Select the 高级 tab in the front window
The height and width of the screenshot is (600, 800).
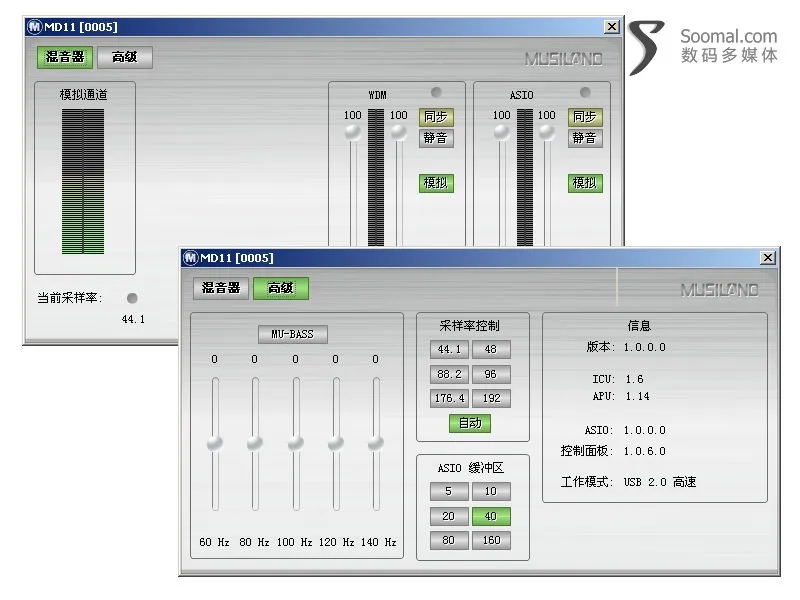[x=281, y=288]
